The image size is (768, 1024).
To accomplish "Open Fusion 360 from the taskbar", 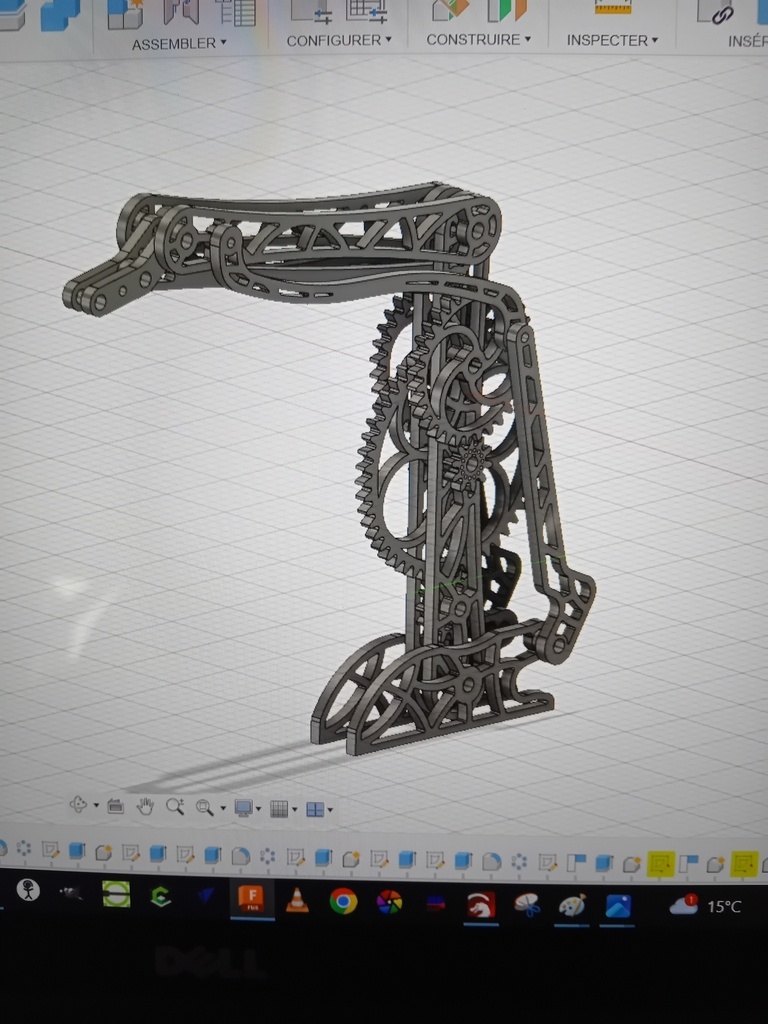I will 251,899.
